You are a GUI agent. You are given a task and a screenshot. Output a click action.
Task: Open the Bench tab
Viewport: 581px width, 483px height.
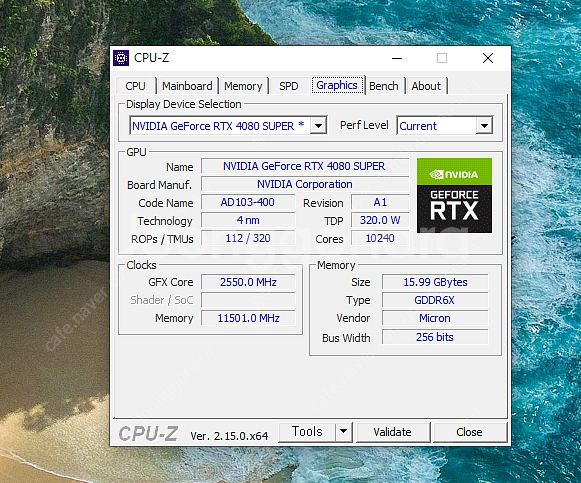[x=384, y=86]
